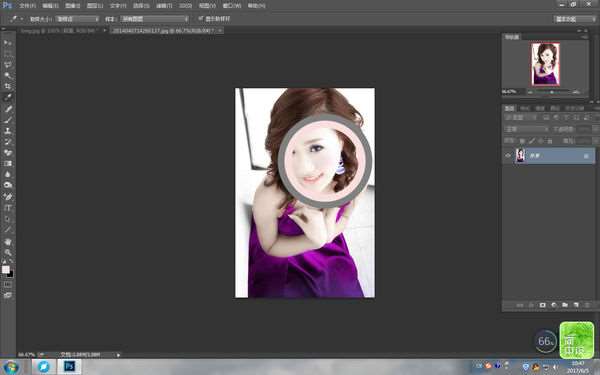This screenshot has height=375, width=600.
Task: Select the Zoom tool in toolbox
Action: [8, 252]
